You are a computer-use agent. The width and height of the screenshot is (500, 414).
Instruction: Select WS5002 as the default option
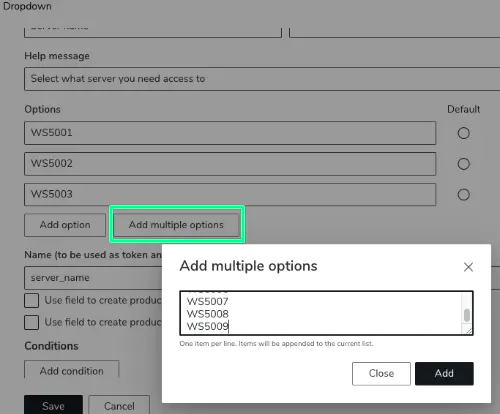(x=463, y=164)
